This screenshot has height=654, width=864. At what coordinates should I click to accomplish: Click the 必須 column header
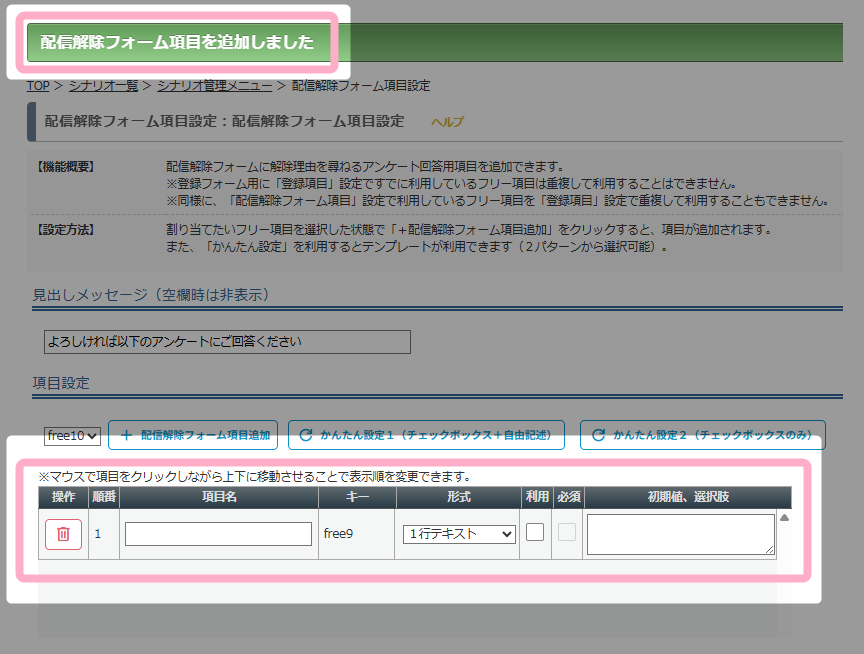click(x=569, y=497)
